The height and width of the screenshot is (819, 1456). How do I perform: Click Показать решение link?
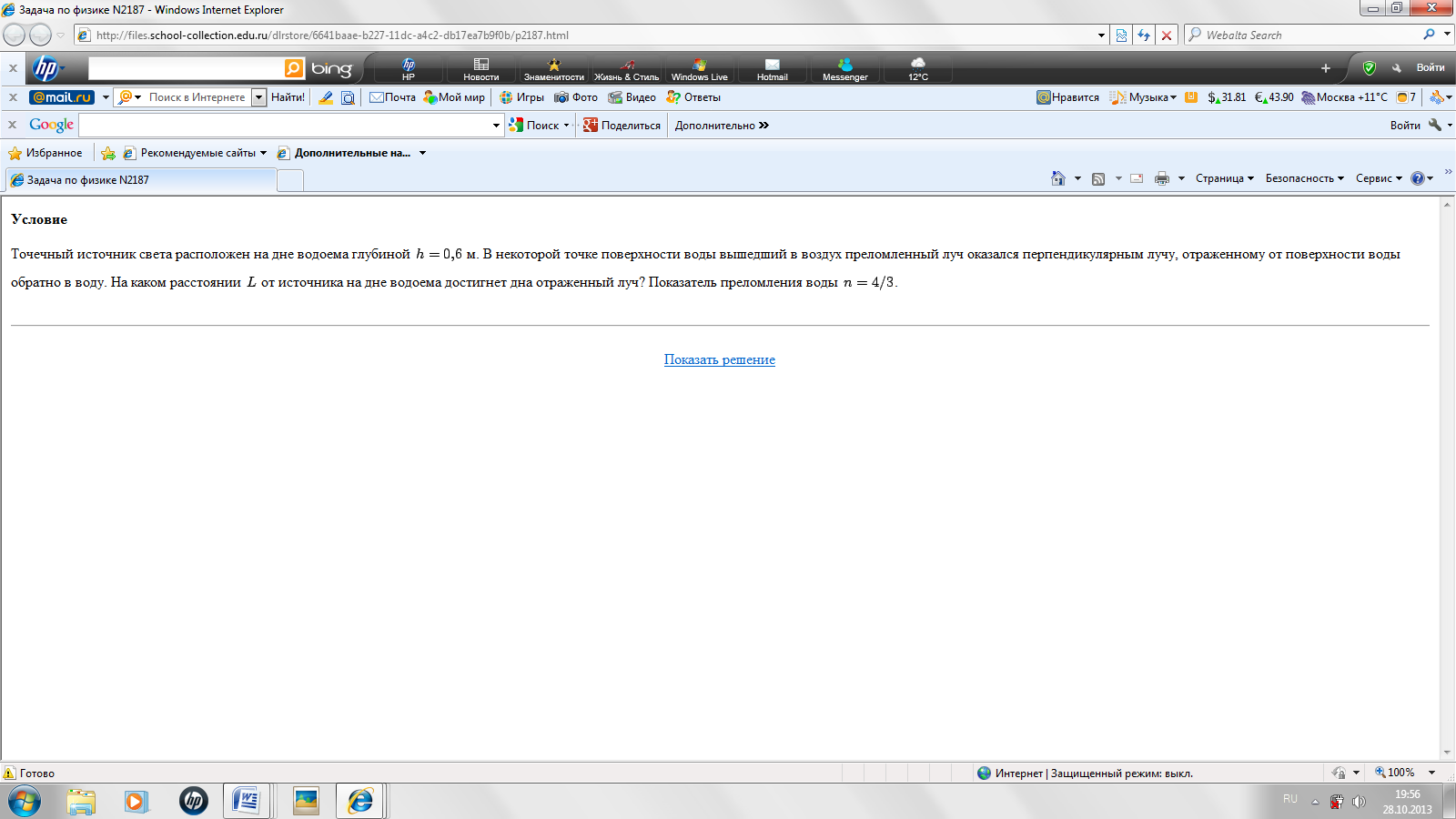720,359
